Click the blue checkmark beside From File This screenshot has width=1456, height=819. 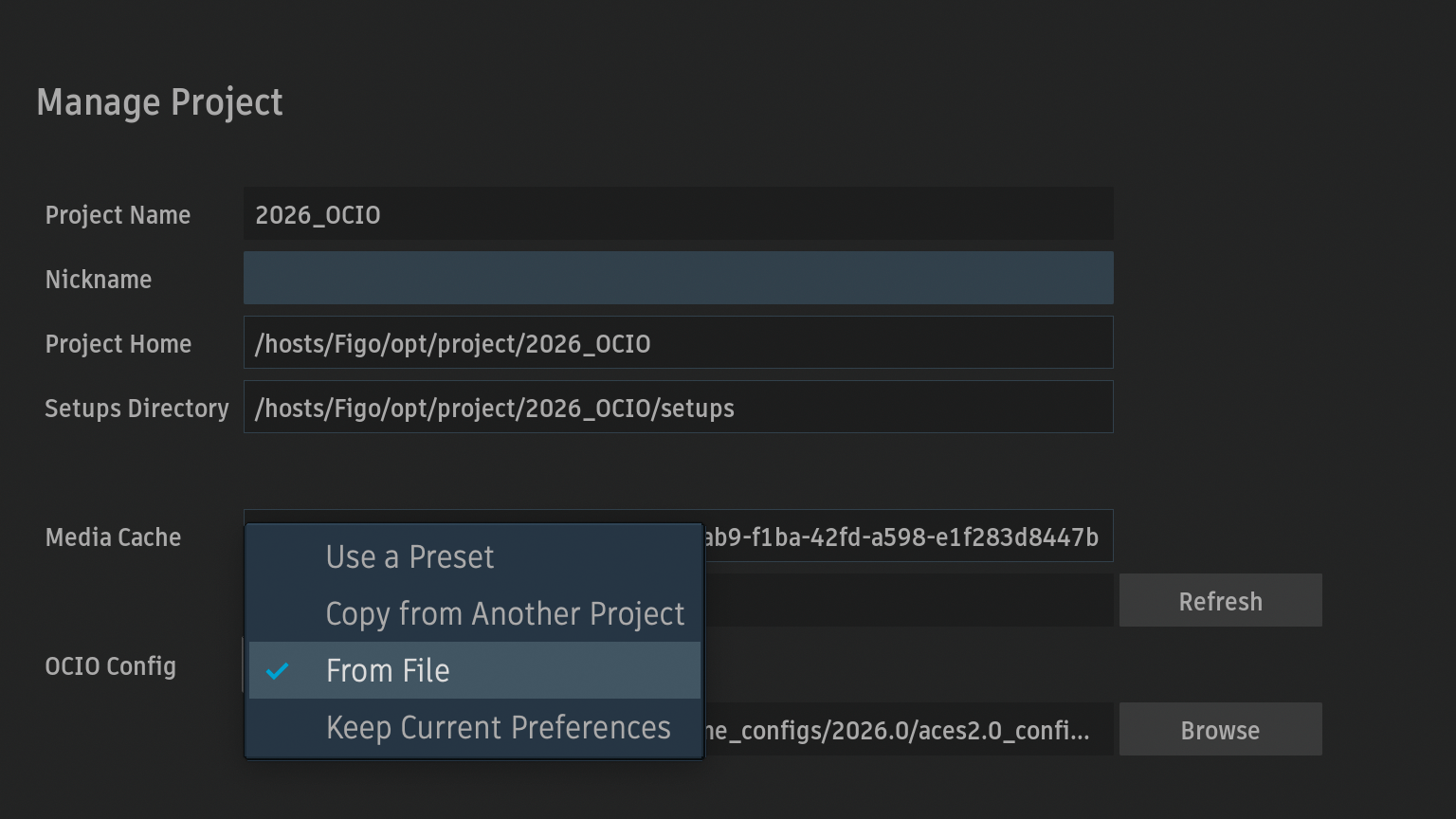tap(277, 671)
